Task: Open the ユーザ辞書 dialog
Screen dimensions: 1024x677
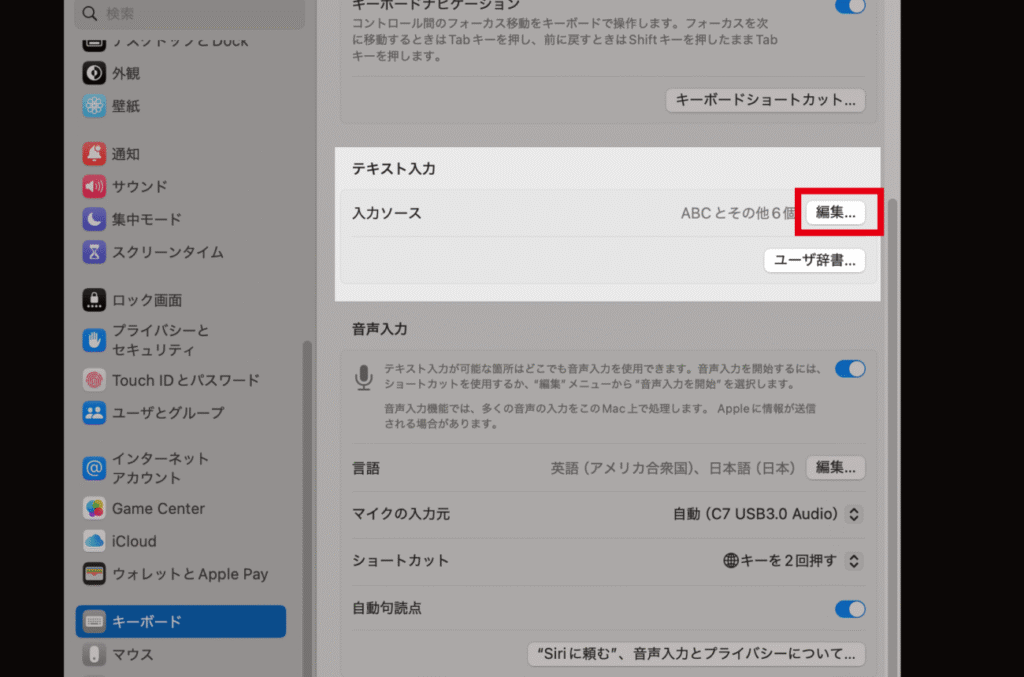Action: point(814,260)
